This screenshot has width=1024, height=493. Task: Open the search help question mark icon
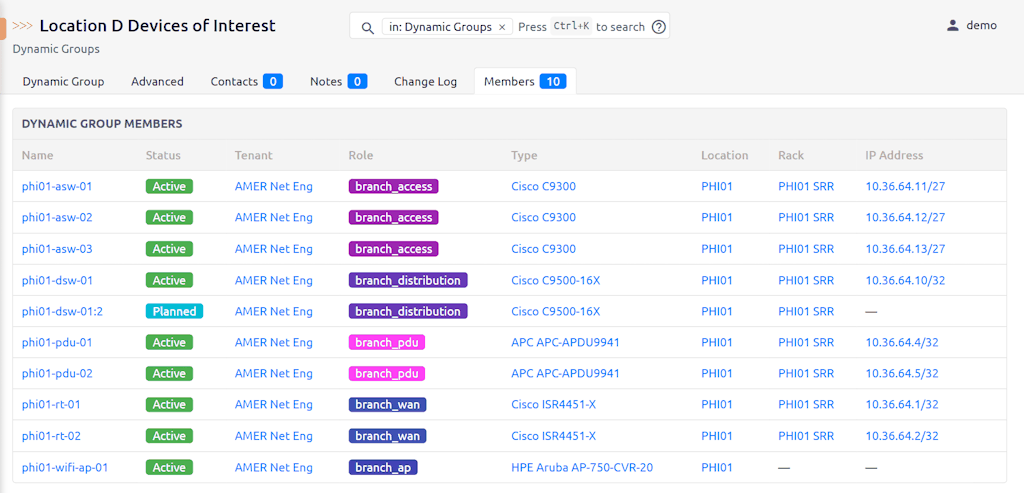click(x=658, y=27)
